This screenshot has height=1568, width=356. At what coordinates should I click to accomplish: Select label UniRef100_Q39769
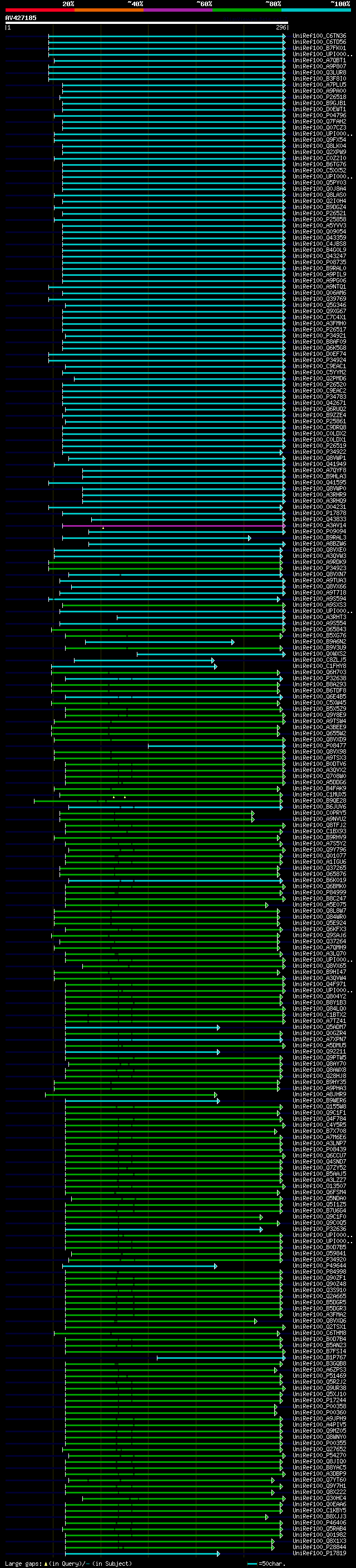tap(319, 299)
